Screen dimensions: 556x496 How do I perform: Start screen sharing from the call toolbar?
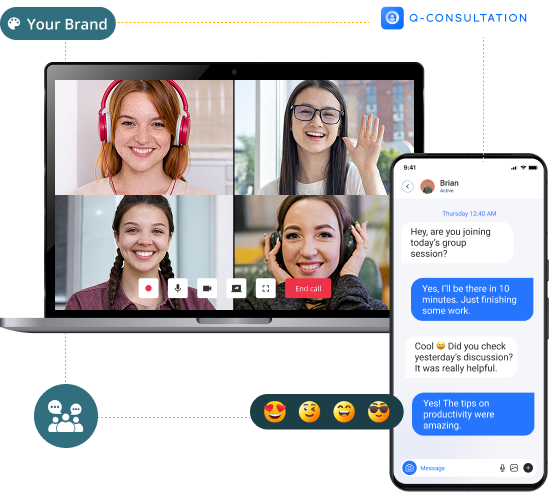click(x=237, y=289)
